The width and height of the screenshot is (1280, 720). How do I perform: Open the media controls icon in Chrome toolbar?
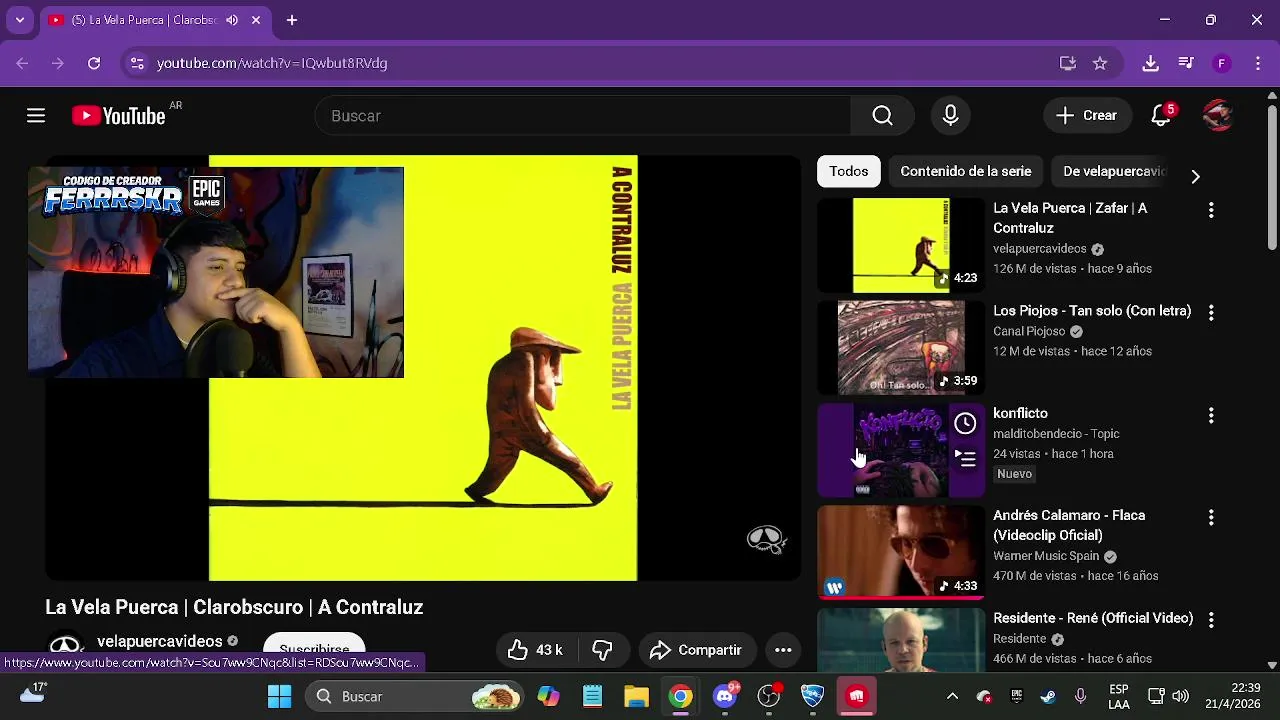[x=1186, y=63]
